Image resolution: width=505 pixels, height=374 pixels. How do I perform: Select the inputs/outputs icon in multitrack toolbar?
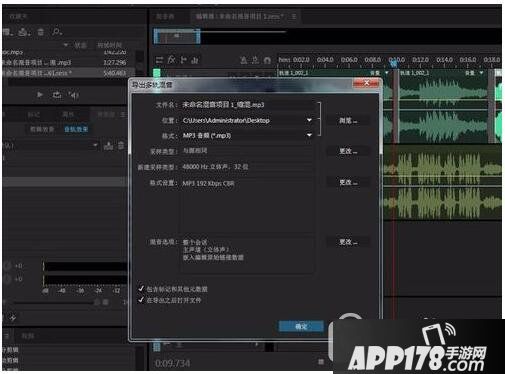coord(159,60)
